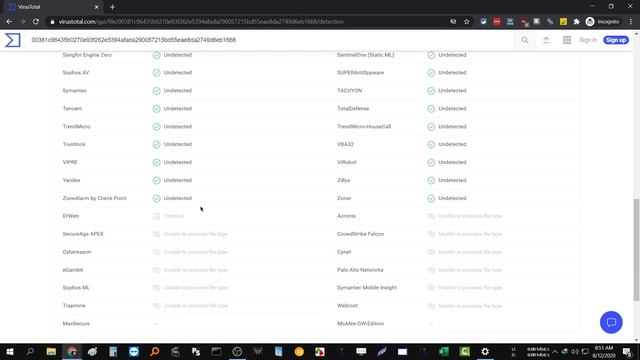Show hidden tray icons chevron
The height and width of the screenshot is (360, 640).
(x=555, y=352)
